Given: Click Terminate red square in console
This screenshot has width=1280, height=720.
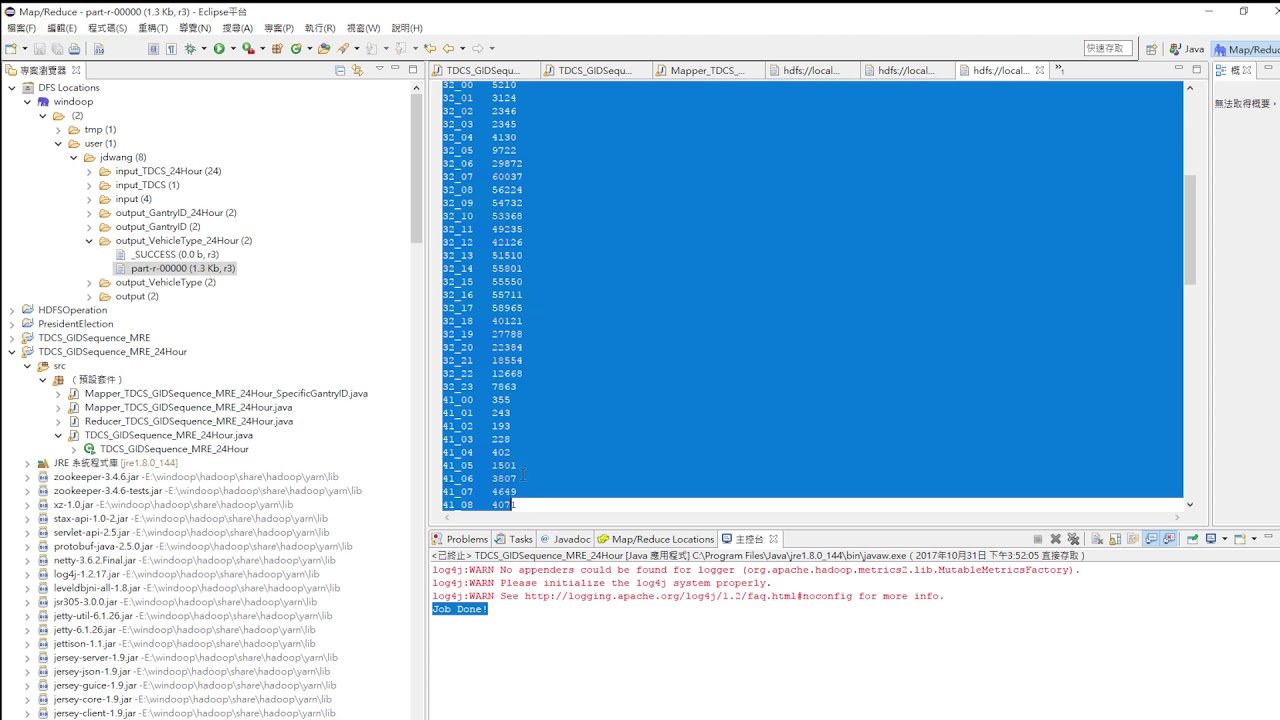Looking at the screenshot, I should point(1037,539).
